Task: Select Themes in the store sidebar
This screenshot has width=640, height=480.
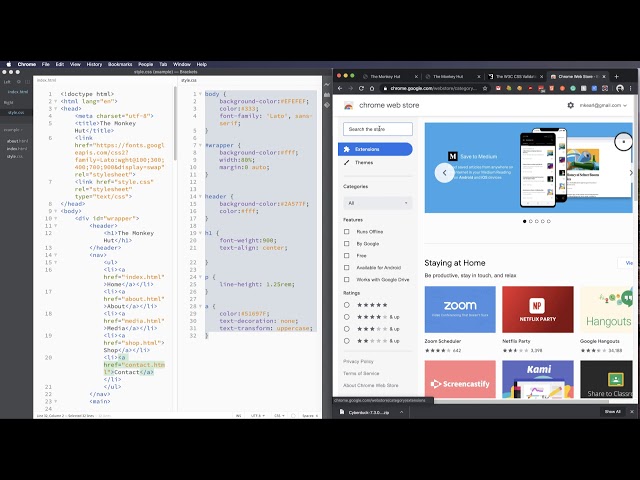Action: (364, 162)
